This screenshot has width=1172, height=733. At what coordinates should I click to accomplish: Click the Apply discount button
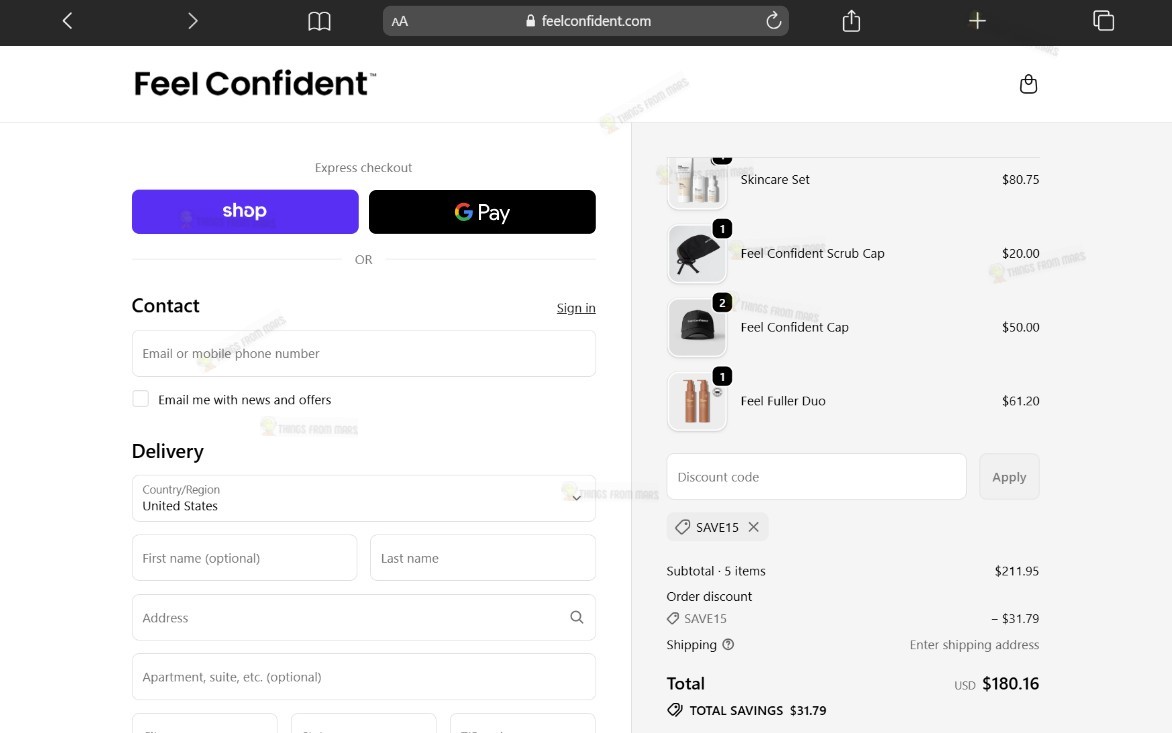pos(1009,477)
